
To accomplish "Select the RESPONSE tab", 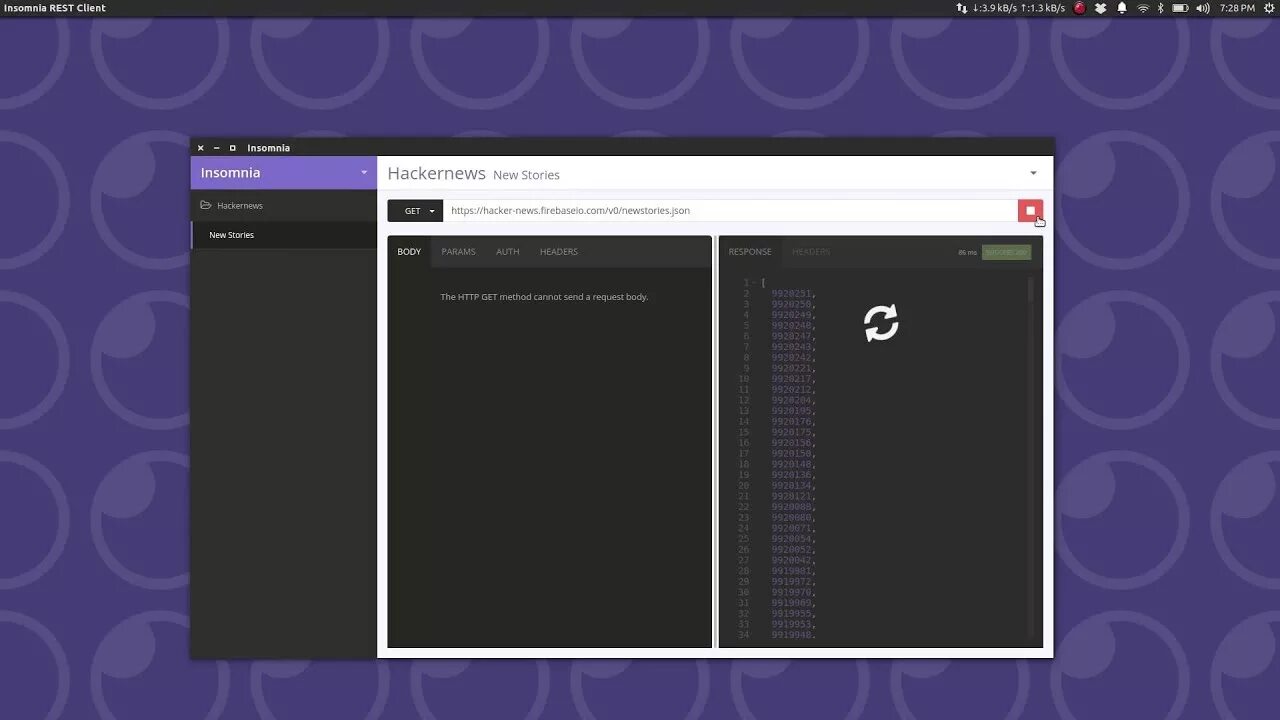I will point(750,252).
